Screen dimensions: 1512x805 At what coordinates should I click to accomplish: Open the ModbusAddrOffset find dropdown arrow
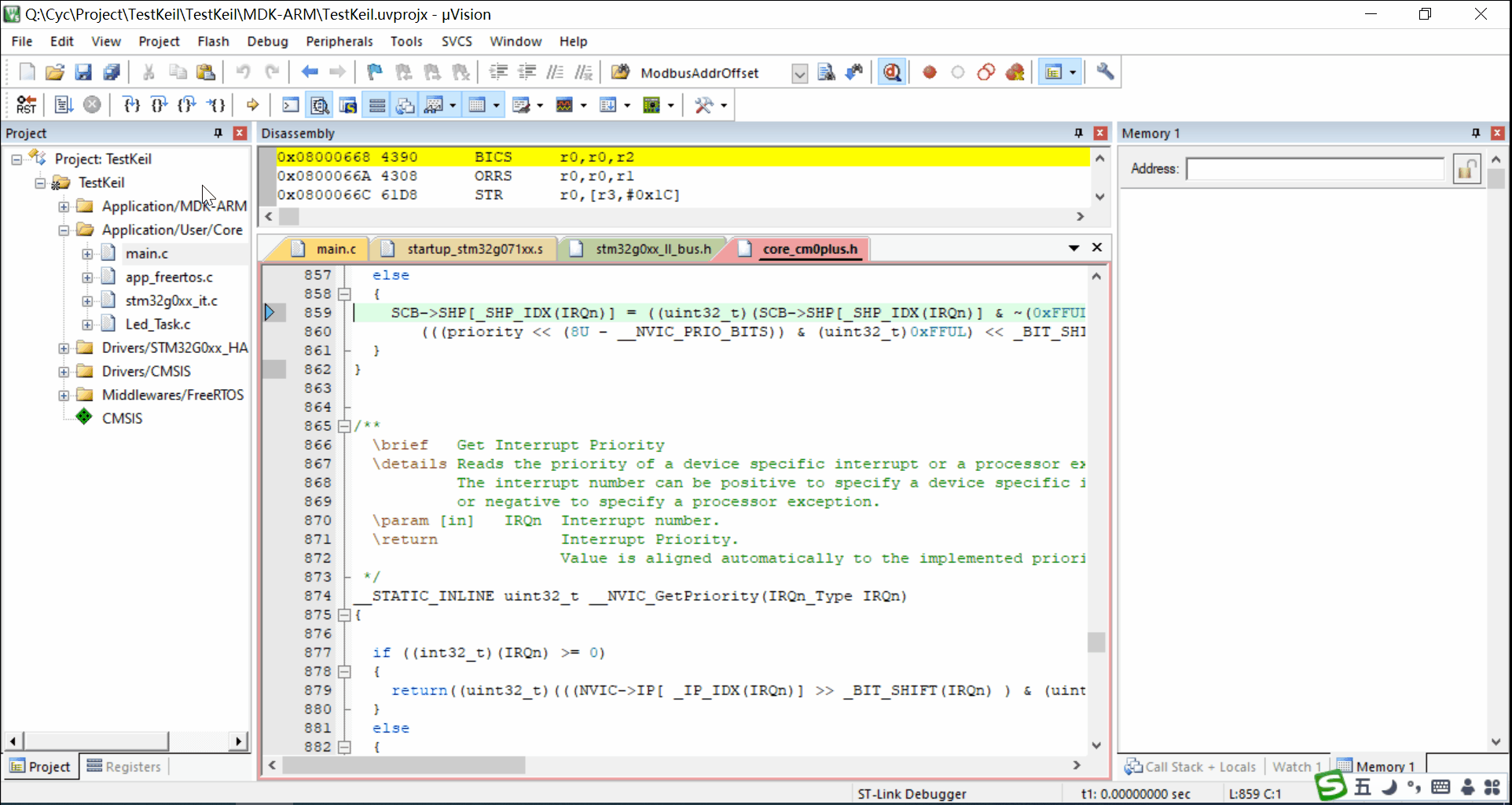(x=799, y=73)
